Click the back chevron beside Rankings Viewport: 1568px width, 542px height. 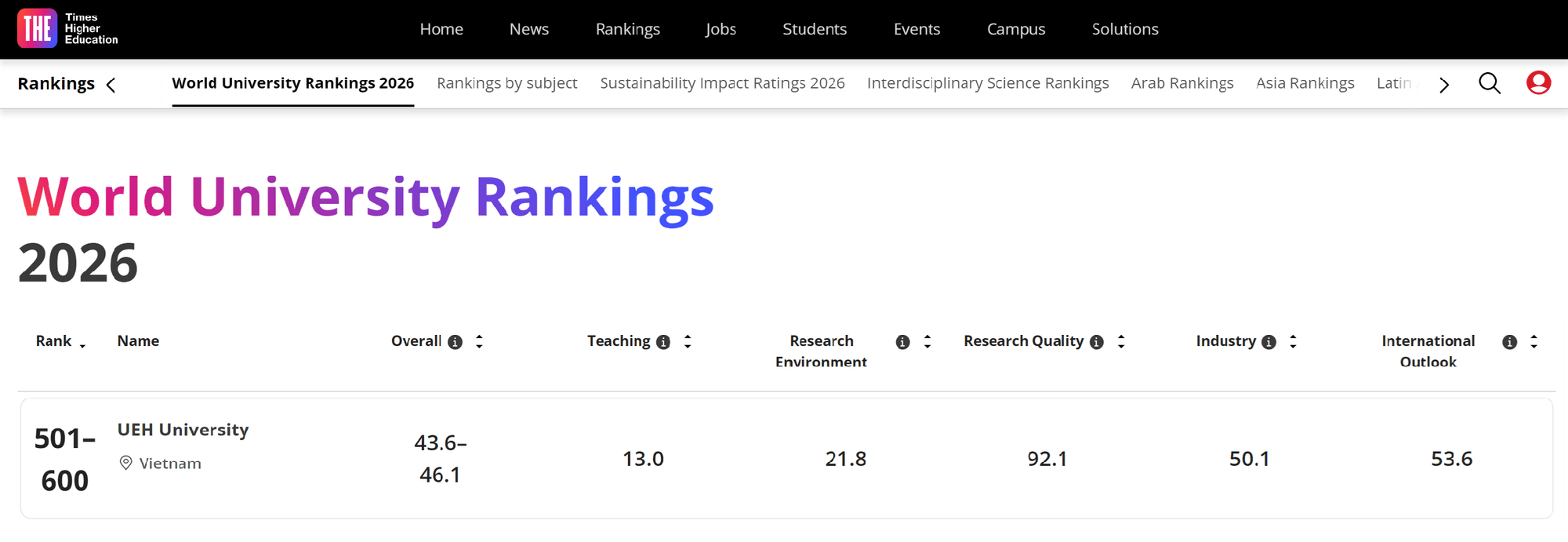point(111,85)
